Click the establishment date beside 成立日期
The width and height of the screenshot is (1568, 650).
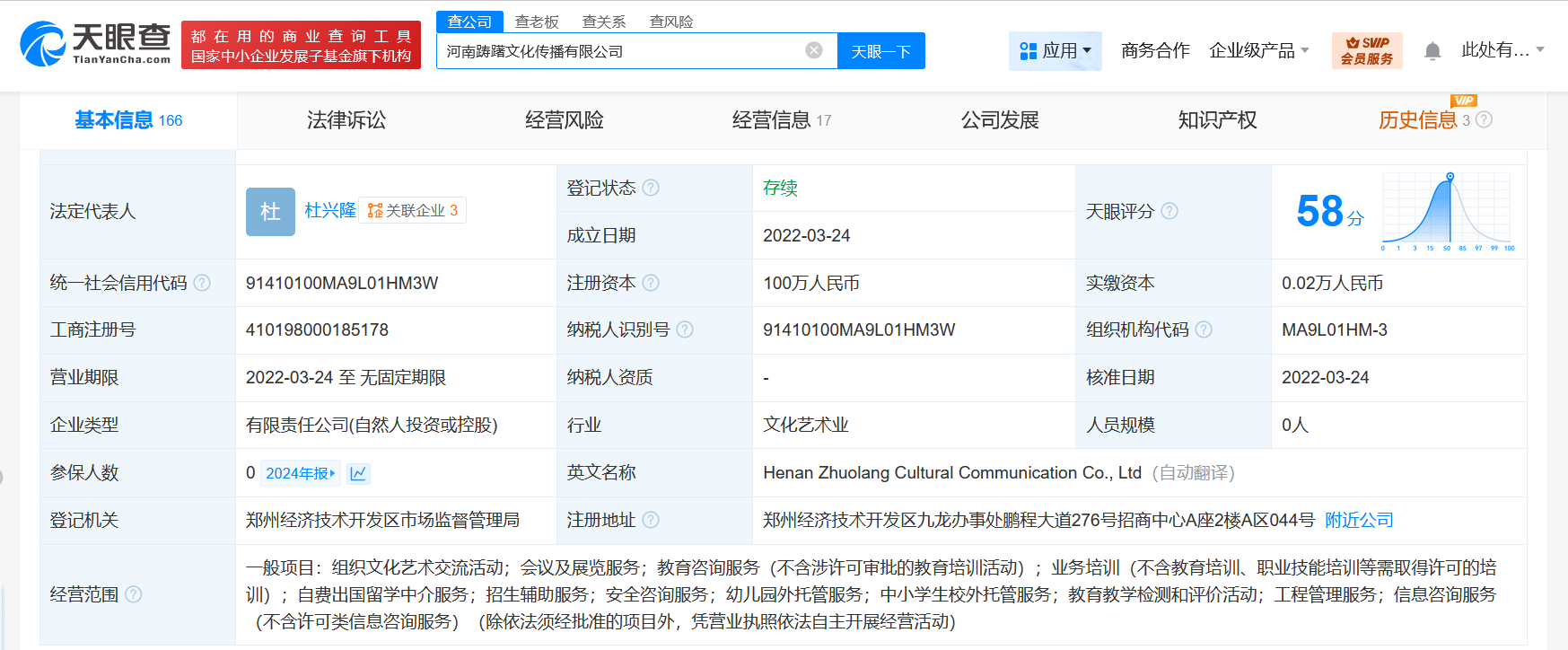(807, 235)
